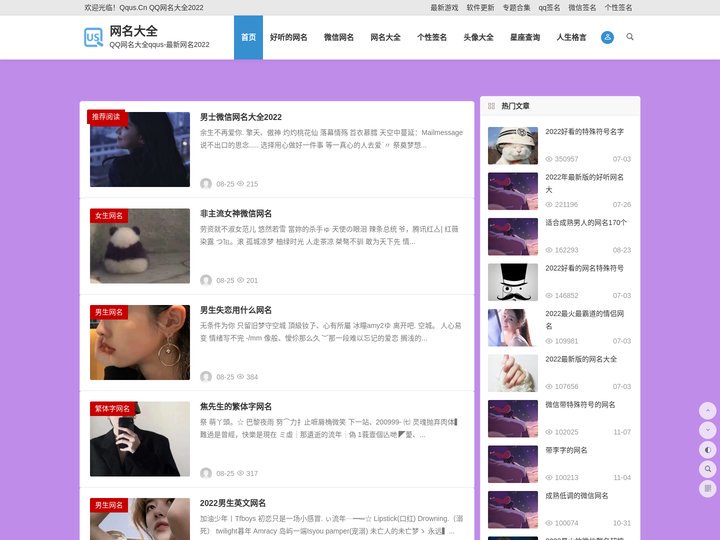Click the grid icon next to 热门文章
Viewport: 720px width, 540px height.
point(491,106)
